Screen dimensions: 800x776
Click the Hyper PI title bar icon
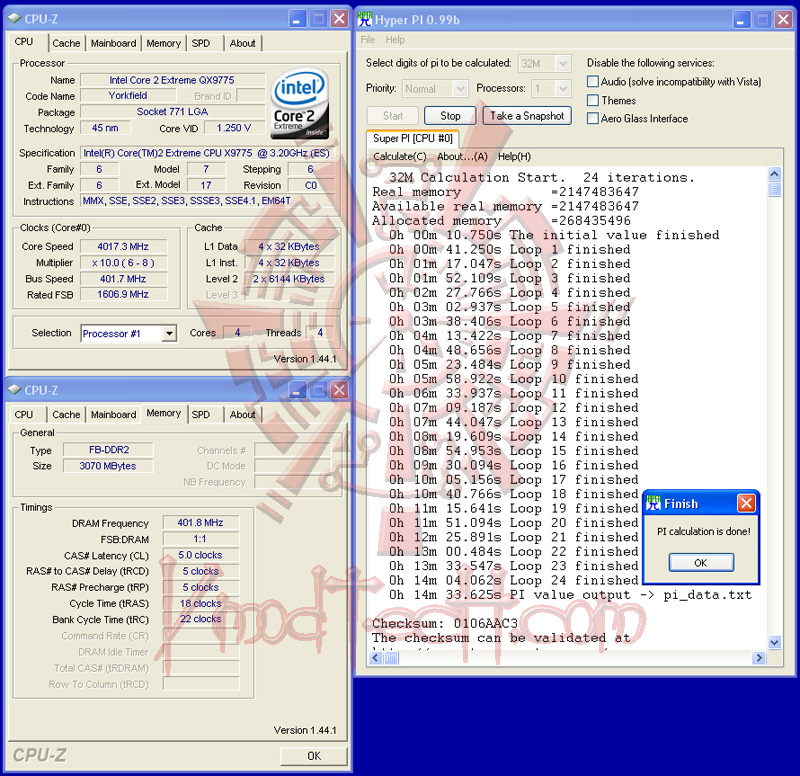[364, 19]
